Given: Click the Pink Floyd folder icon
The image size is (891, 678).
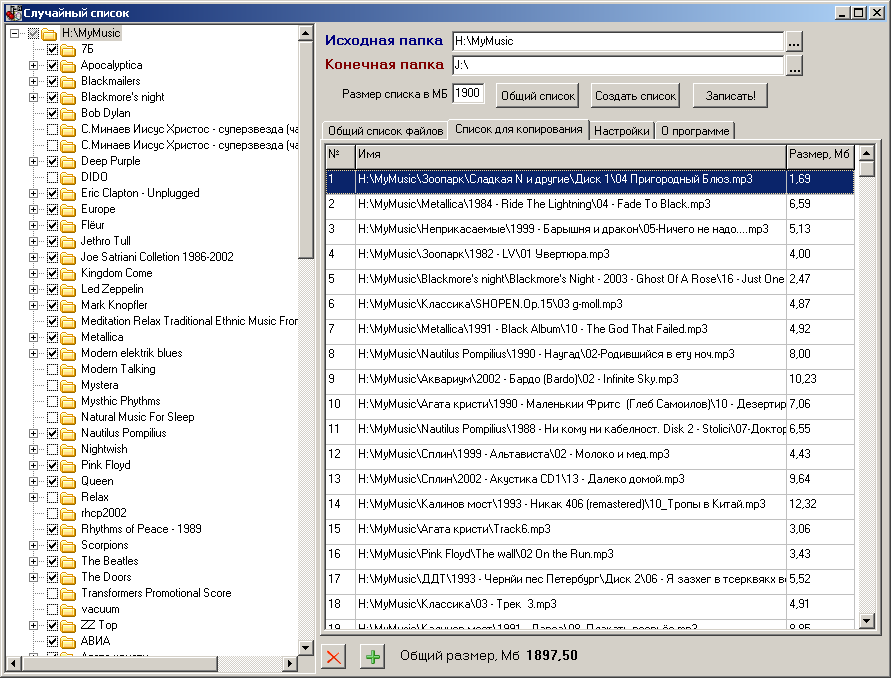Looking at the screenshot, I should pyautogui.click(x=68, y=466).
